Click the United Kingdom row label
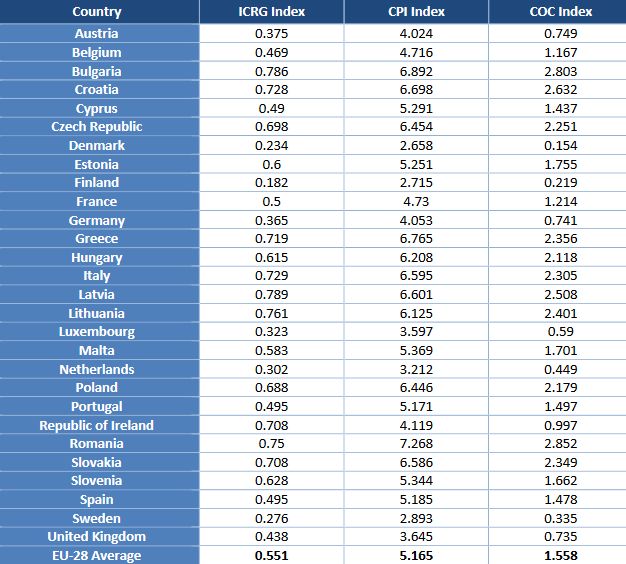This screenshot has width=626, height=564. pos(97,537)
